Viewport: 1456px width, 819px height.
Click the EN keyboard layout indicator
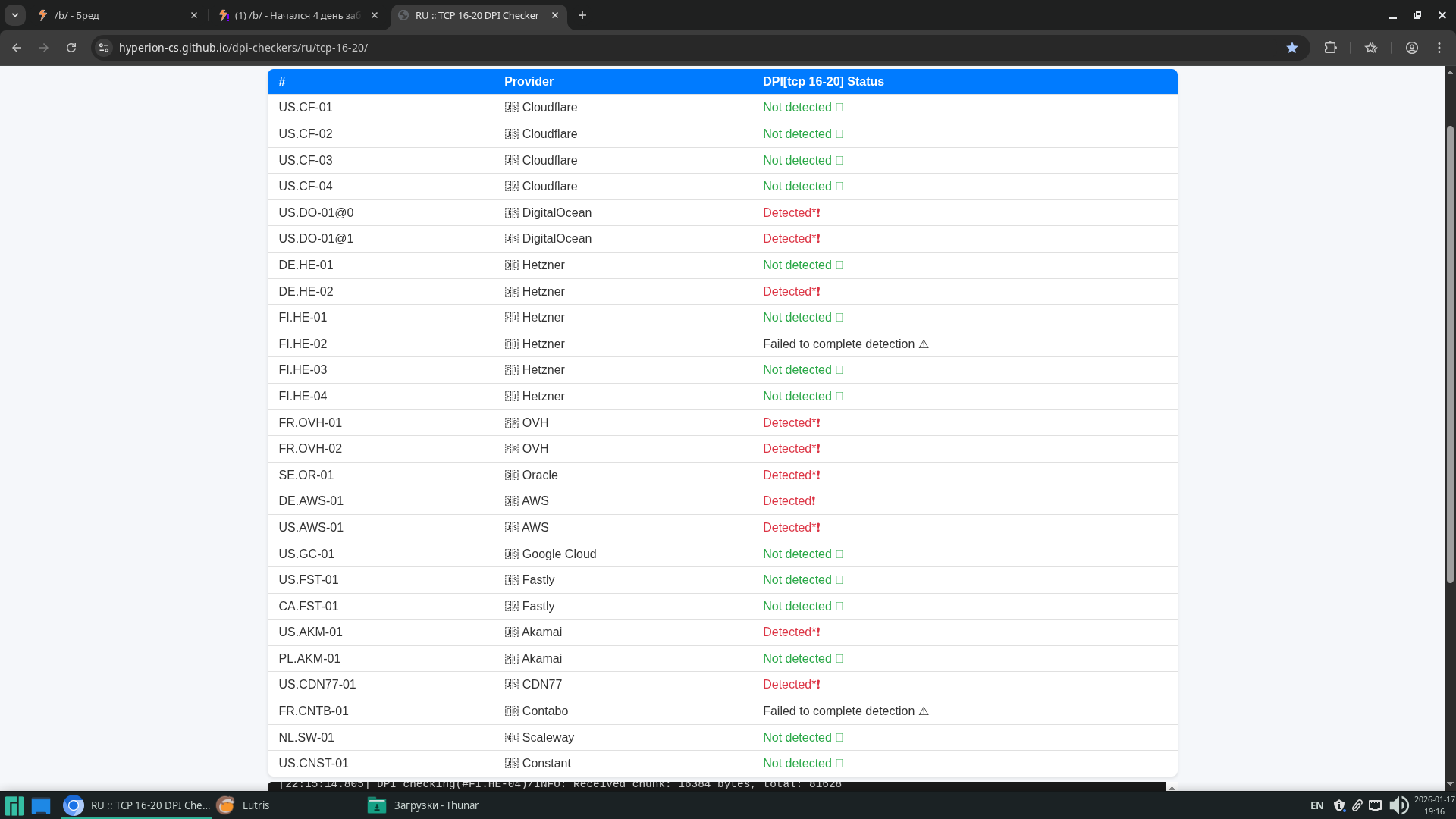(x=1316, y=805)
